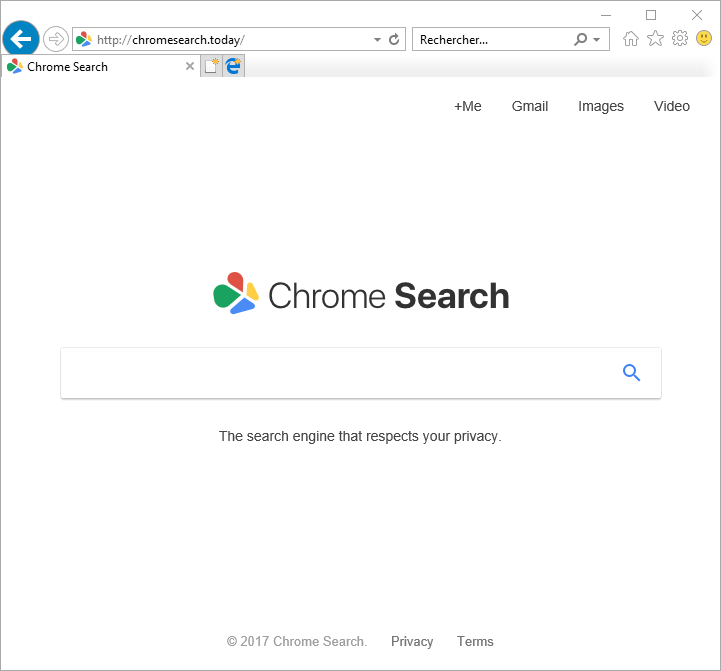Open the Privacy link in footer
The height and width of the screenshot is (671, 721).
click(412, 641)
